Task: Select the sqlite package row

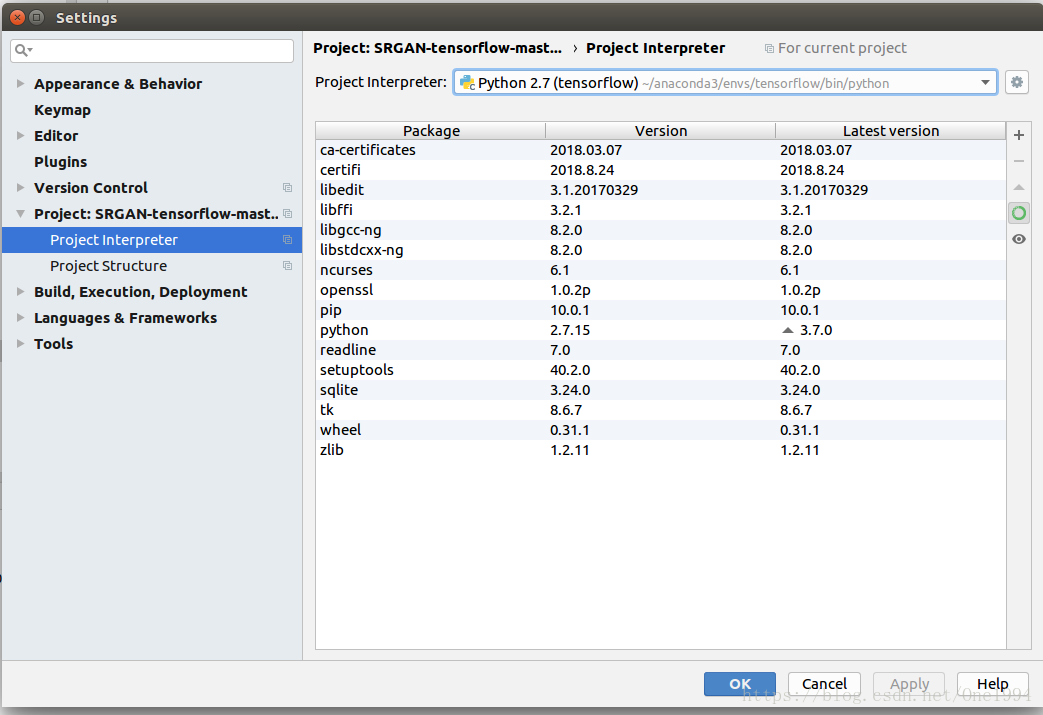Action: point(661,389)
